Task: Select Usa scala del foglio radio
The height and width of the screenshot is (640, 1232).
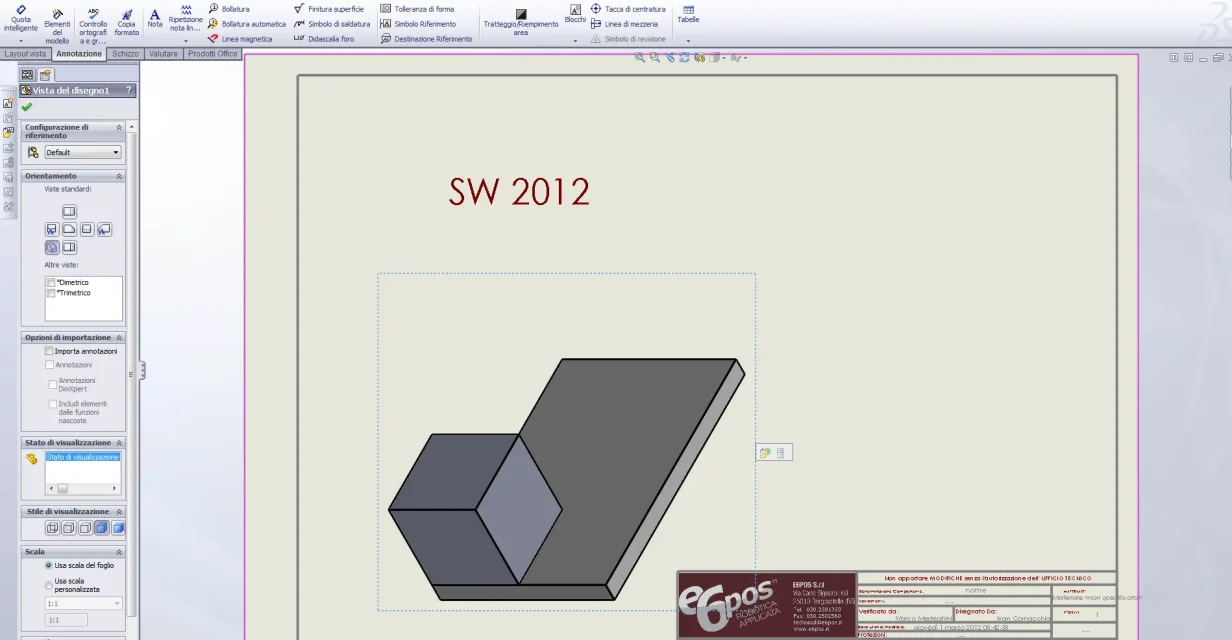Action: tap(49, 565)
